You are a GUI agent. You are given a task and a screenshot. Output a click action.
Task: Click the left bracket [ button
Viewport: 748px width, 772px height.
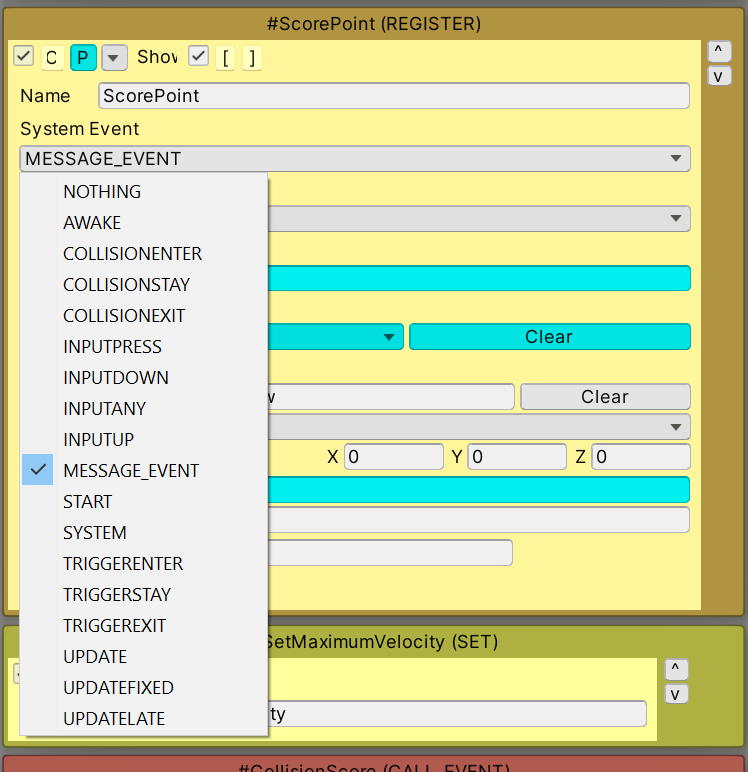(x=226, y=58)
